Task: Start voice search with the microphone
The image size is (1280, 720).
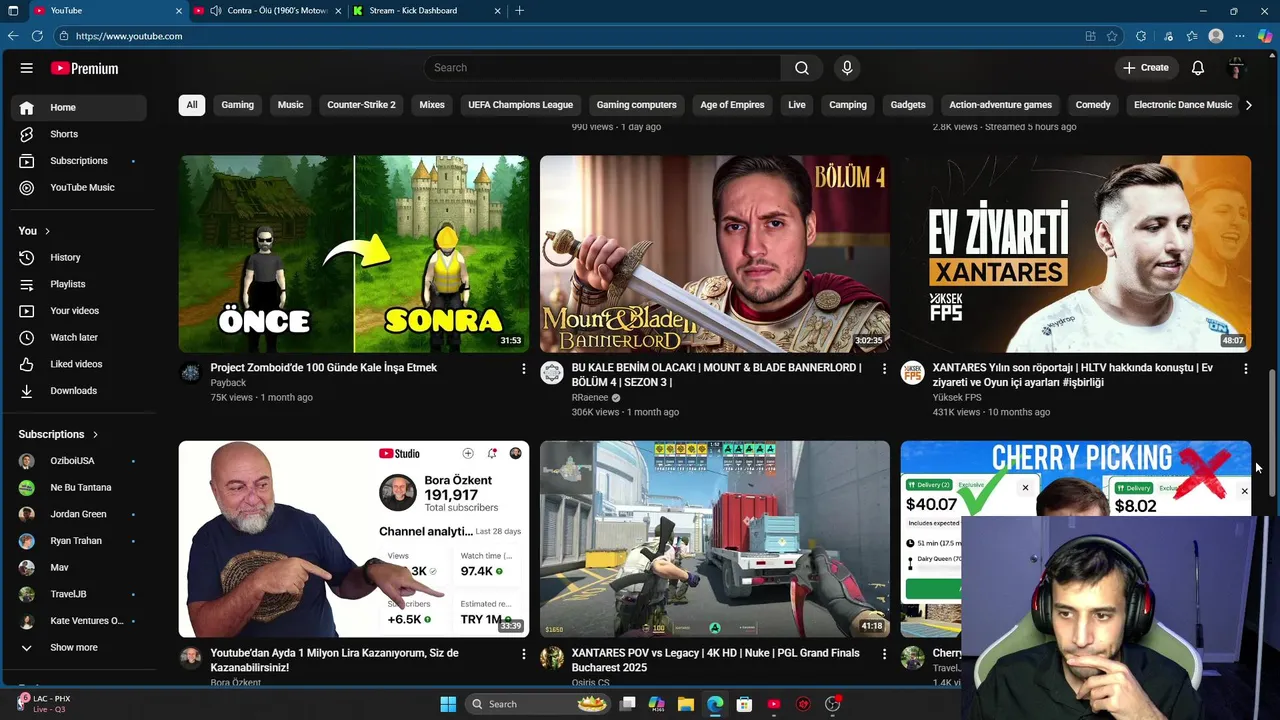Action: tap(847, 68)
